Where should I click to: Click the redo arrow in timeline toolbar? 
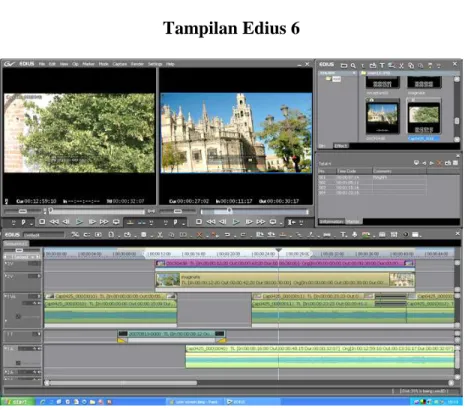(243, 235)
